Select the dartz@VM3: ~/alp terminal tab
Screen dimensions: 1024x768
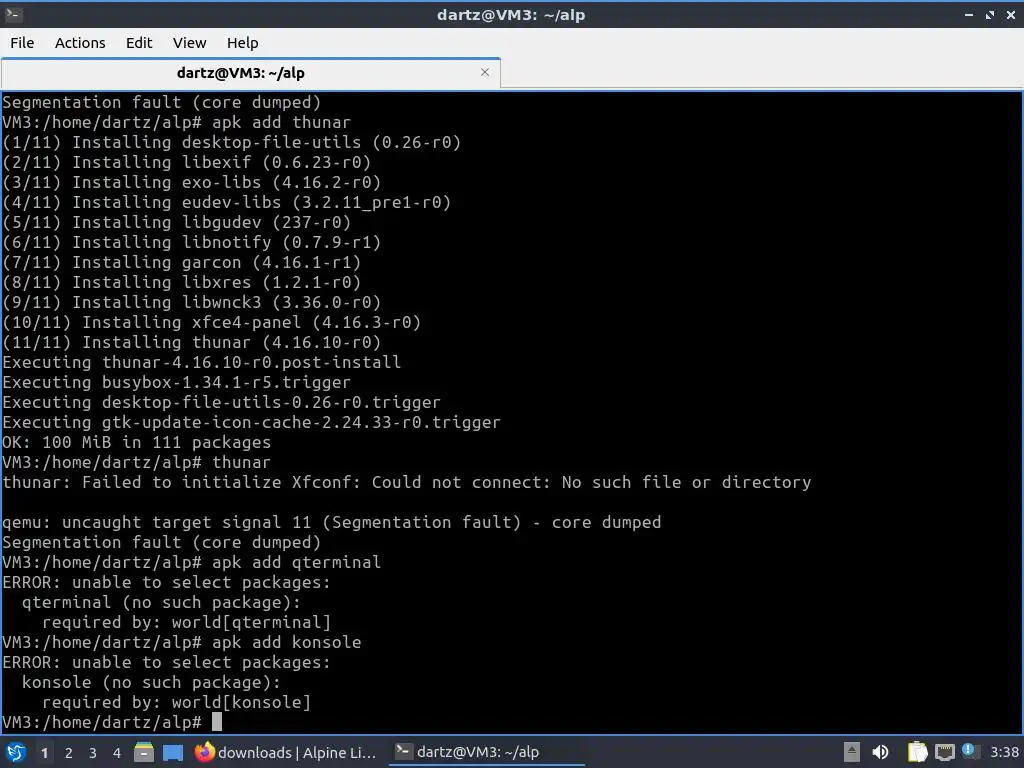(x=240, y=73)
